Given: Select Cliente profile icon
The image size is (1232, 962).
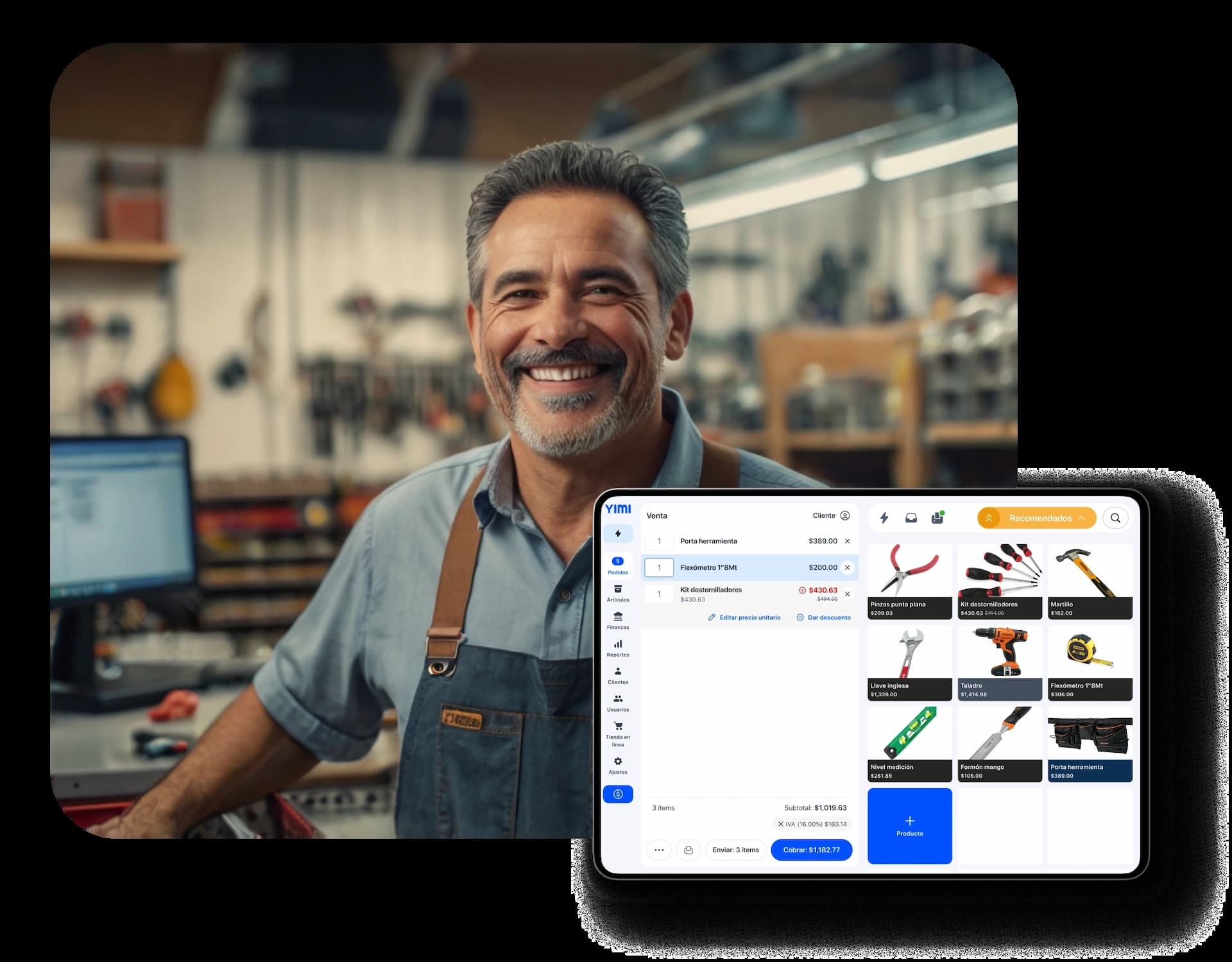Looking at the screenshot, I should pyautogui.click(x=845, y=515).
